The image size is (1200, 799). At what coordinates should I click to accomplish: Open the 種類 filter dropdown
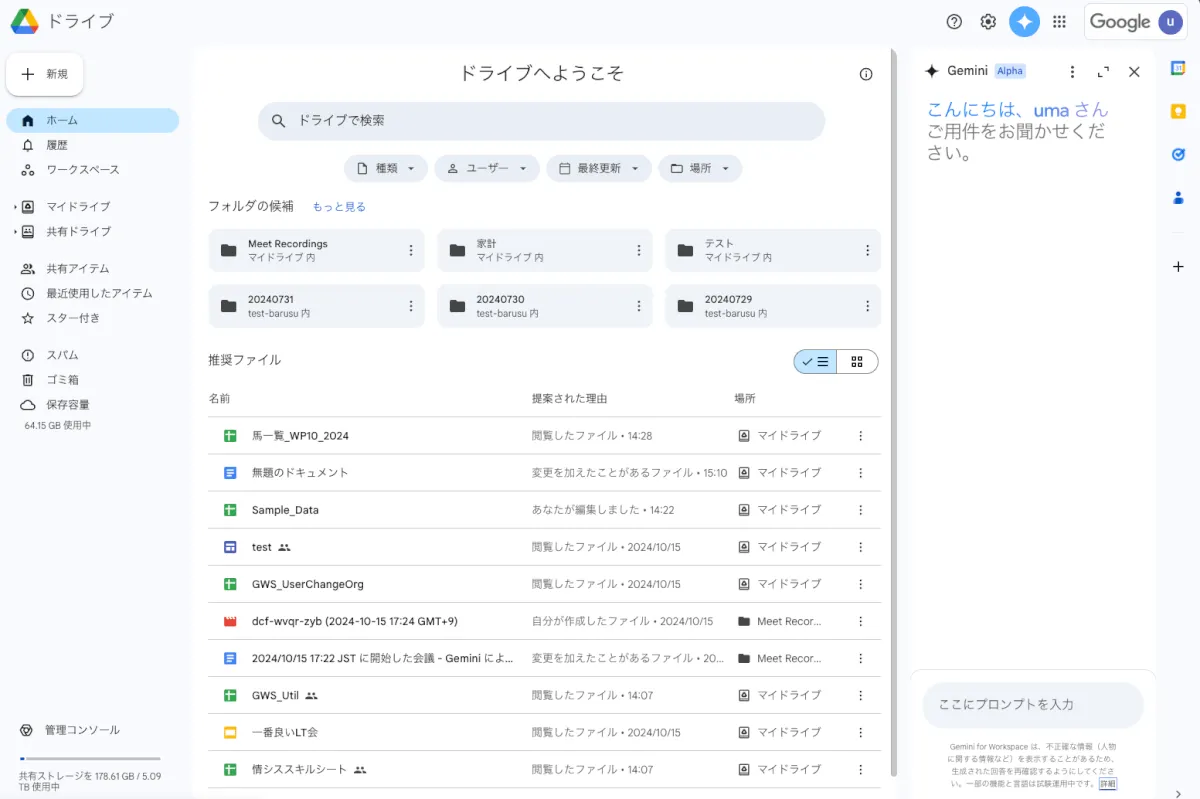point(386,169)
